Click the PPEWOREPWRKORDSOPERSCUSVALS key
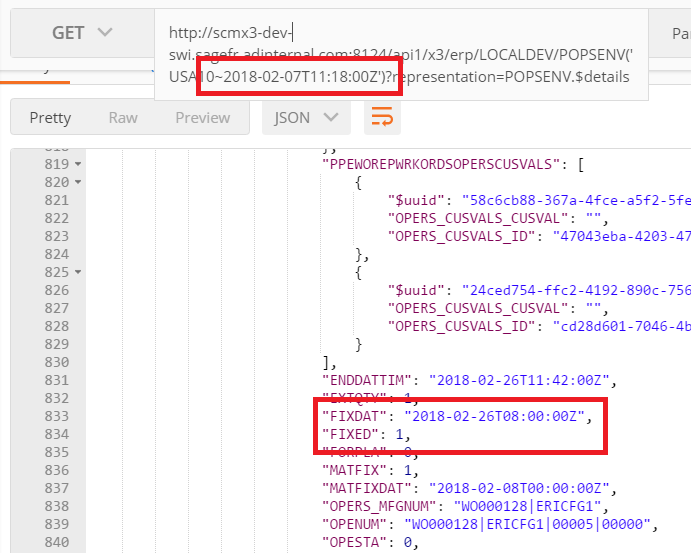Screen dimensions: 691x553 [x=441, y=164]
